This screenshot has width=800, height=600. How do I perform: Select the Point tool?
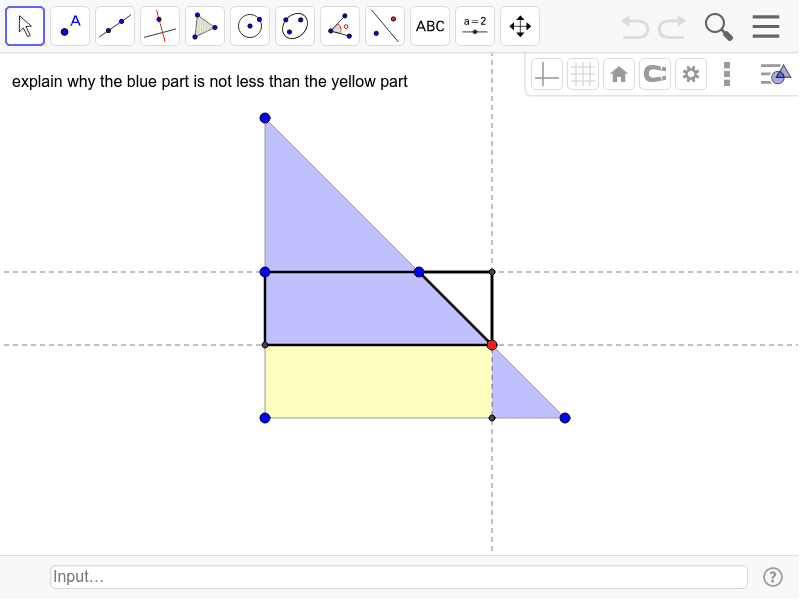(70, 26)
